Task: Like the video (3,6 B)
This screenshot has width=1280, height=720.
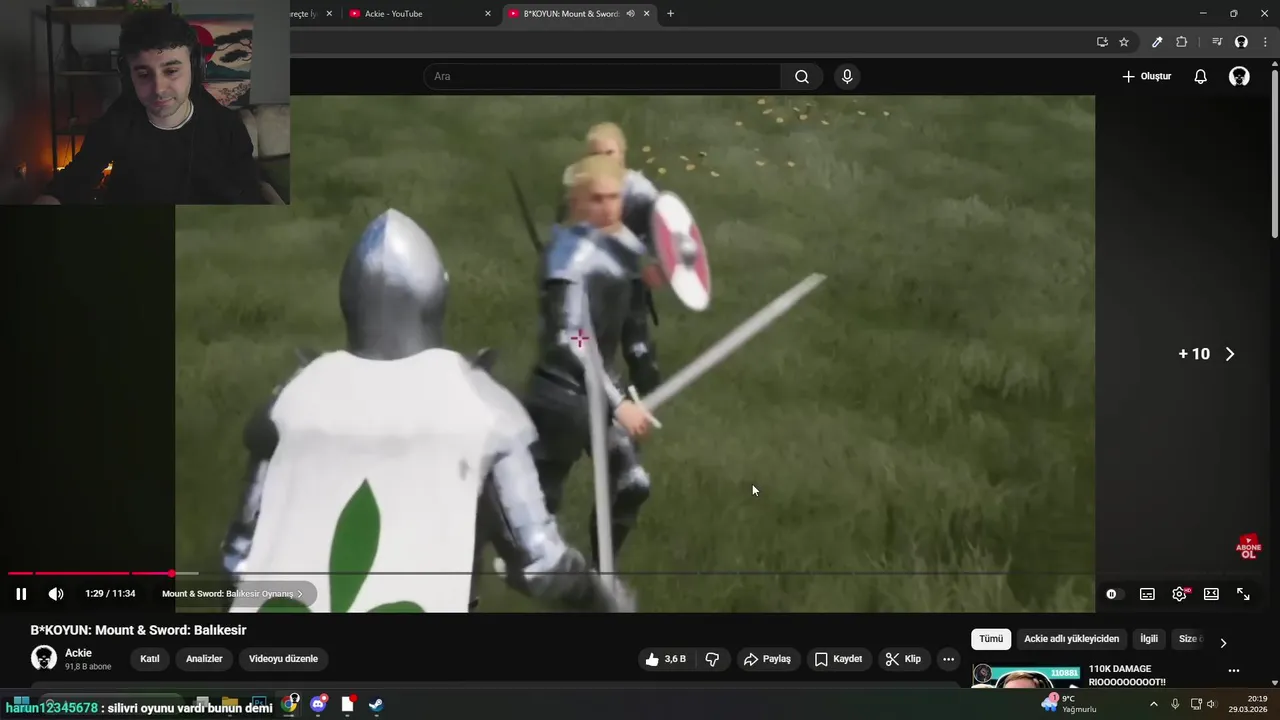Action: 666,659
